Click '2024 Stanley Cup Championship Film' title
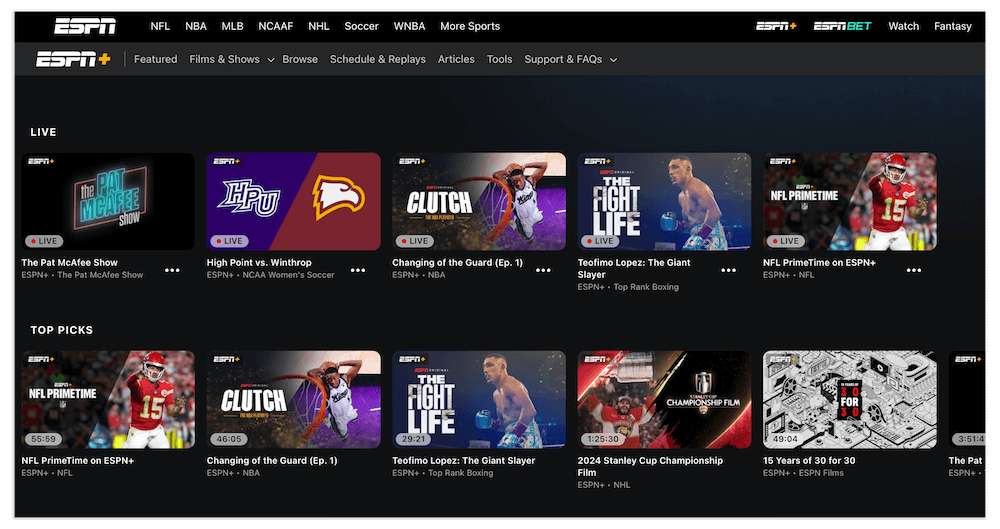Screen dimensions: 1000x529 (x=651, y=466)
